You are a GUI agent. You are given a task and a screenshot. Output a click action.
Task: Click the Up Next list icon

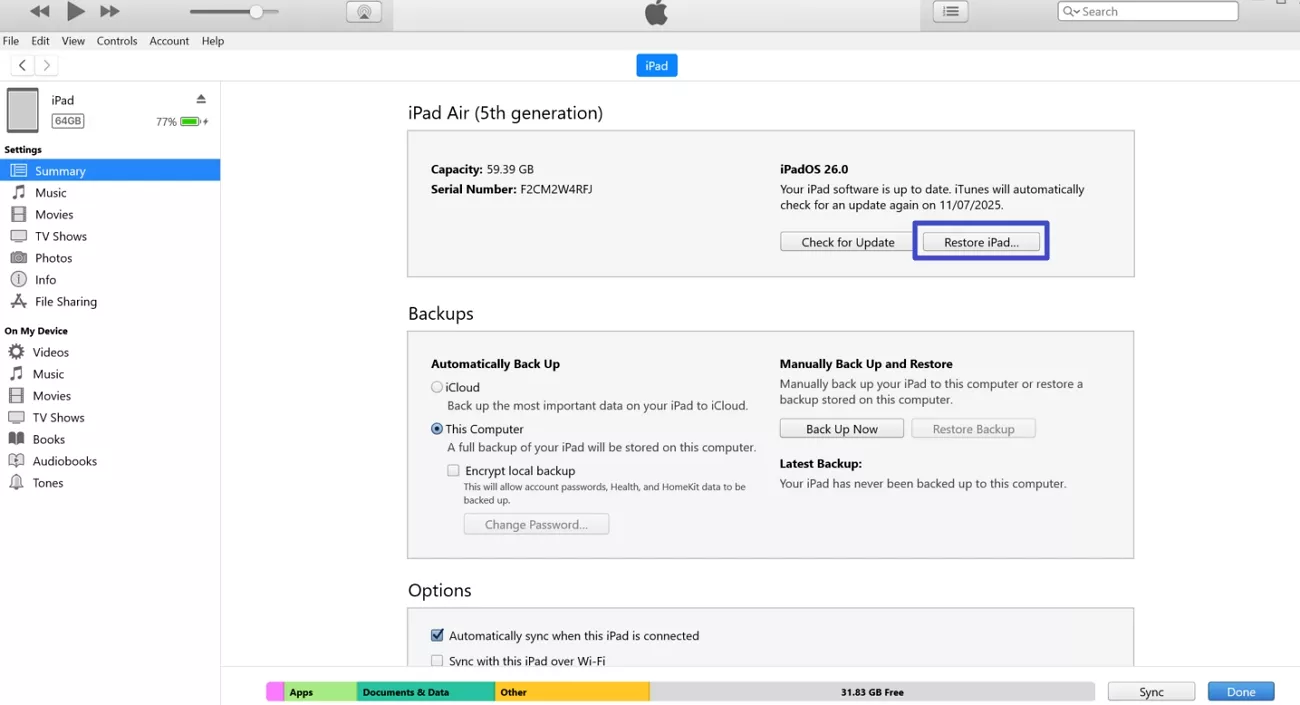(949, 11)
